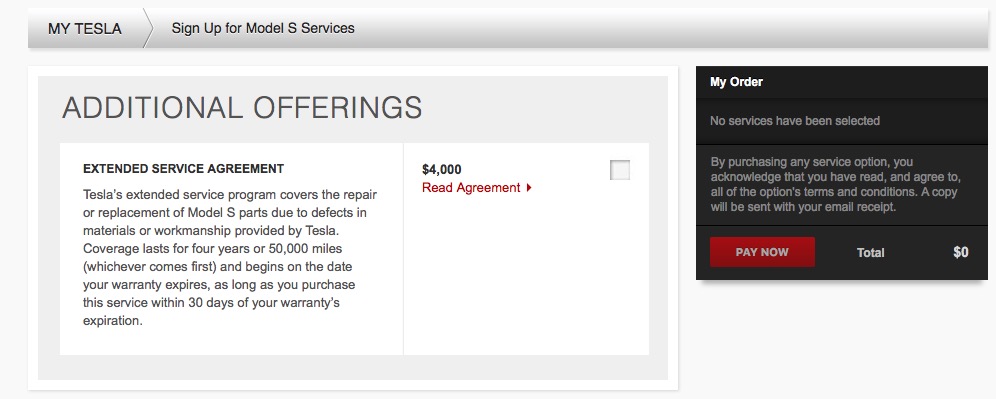Viewport: 996px width, 399px height.
Task: Click the EXTENDED SERVICE AGREEMENT title
Action: tap(184, 169)
